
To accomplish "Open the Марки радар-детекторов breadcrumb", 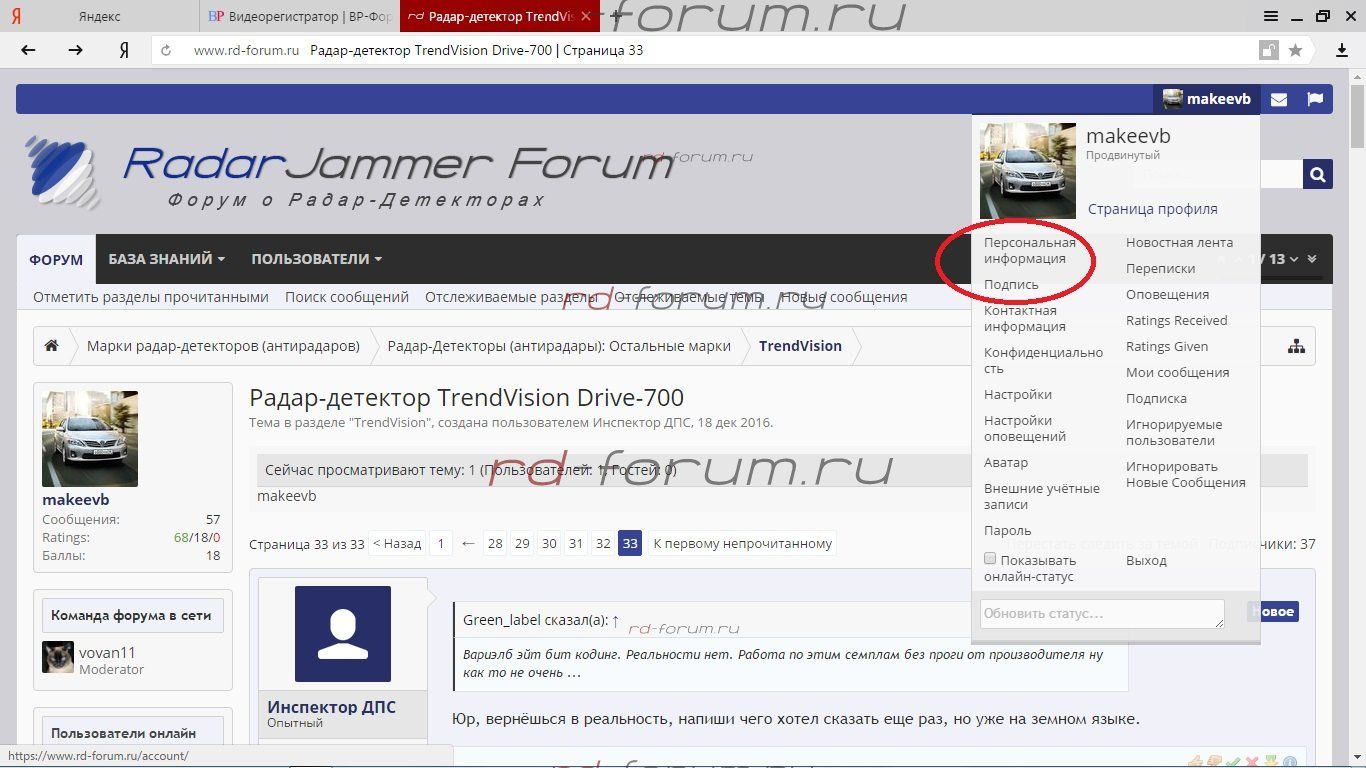I will [x=223, y=346].
